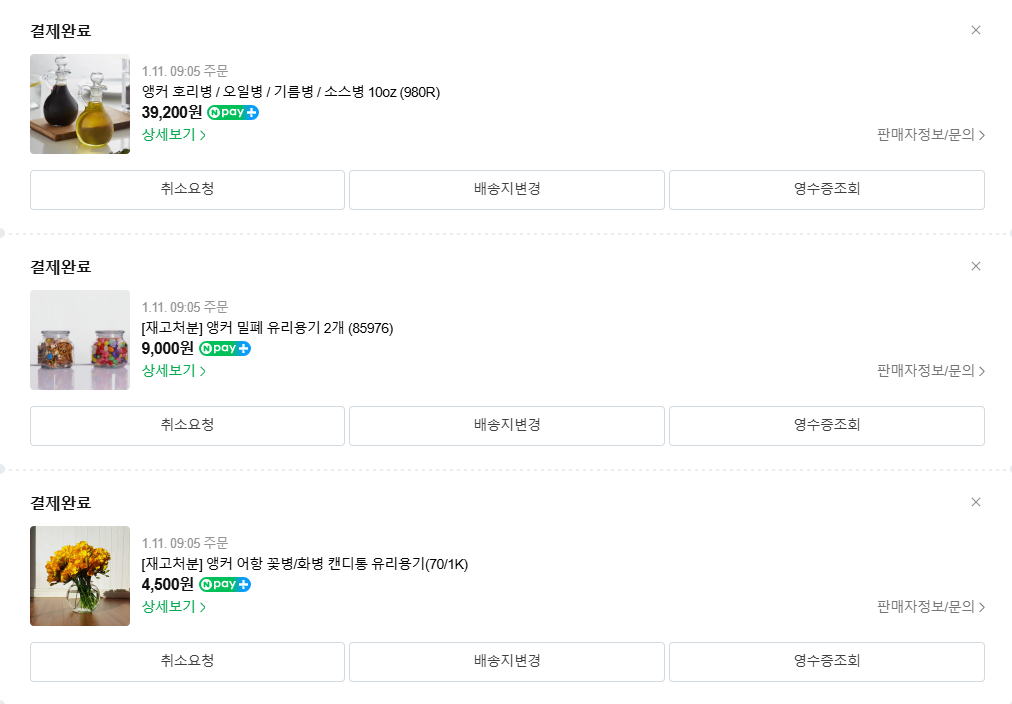Open 판매자정보/문의 for the 밀폐 유리용기 order
This screenshot has width=1012, height=704.
(x=931, y=371)
